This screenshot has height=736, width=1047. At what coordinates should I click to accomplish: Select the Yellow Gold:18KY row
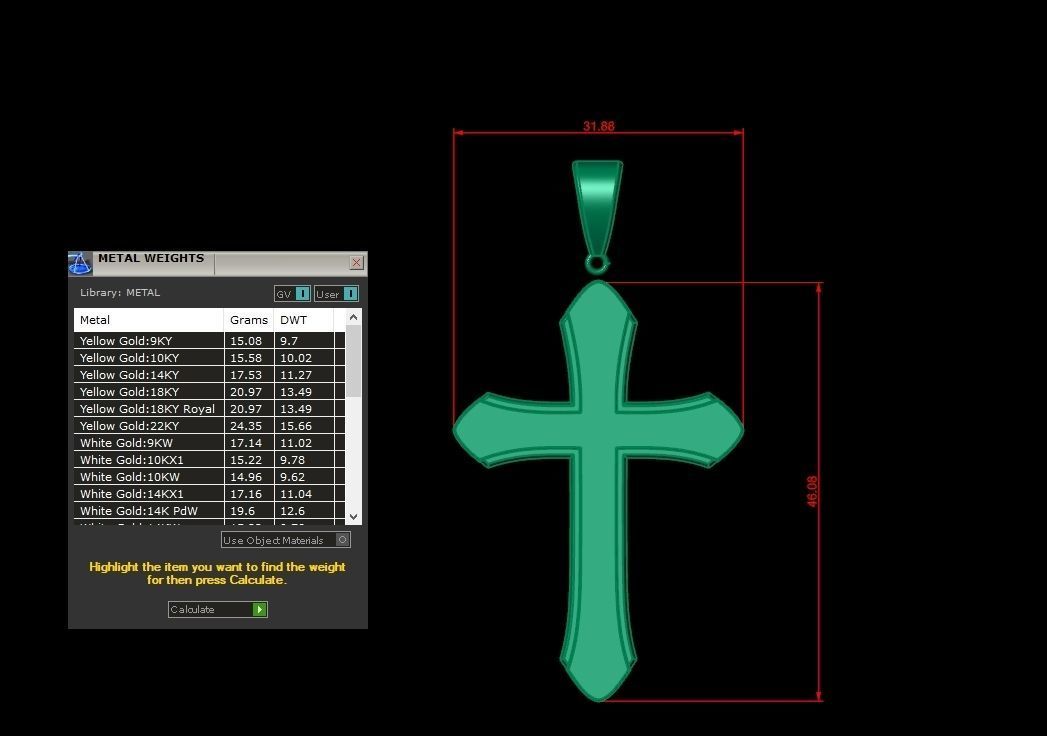tap(209, 392)
